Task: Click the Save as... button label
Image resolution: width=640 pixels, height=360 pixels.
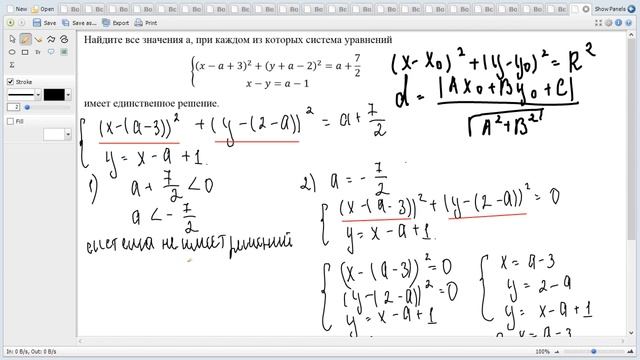Action: [x=84, y=23]
